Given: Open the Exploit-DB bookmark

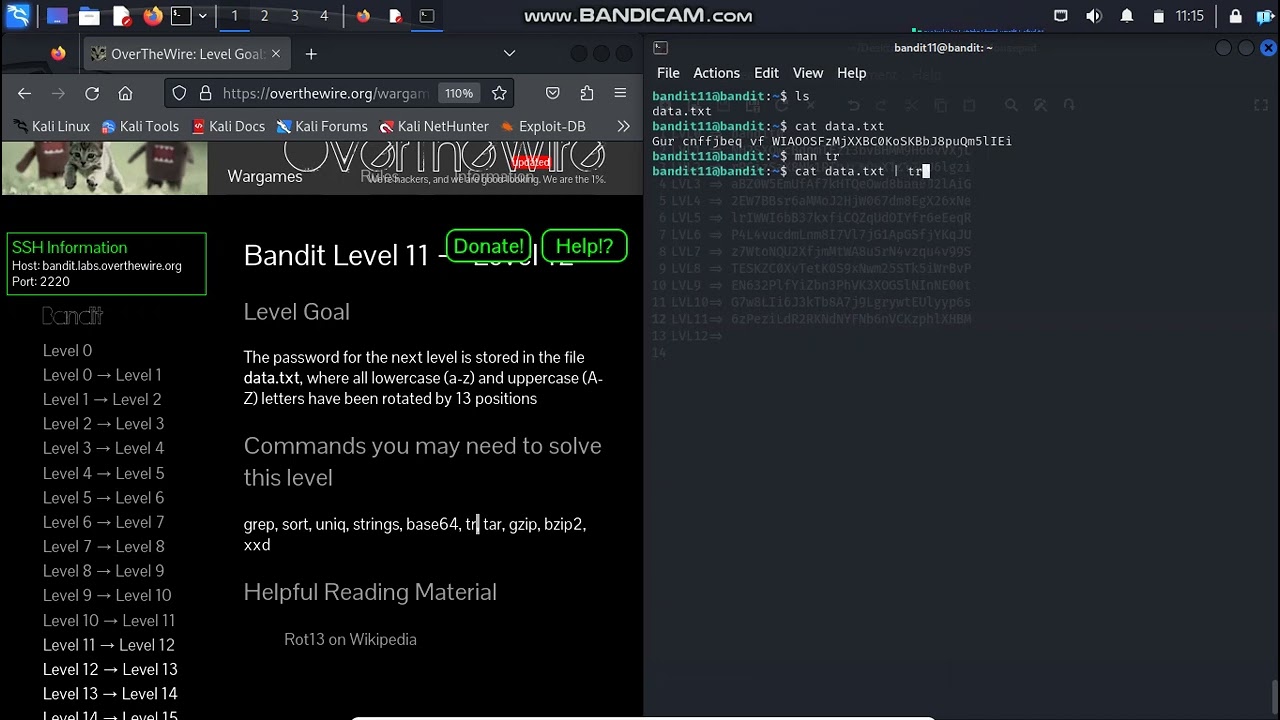Looking at the screenshot, I should (543, 127).
